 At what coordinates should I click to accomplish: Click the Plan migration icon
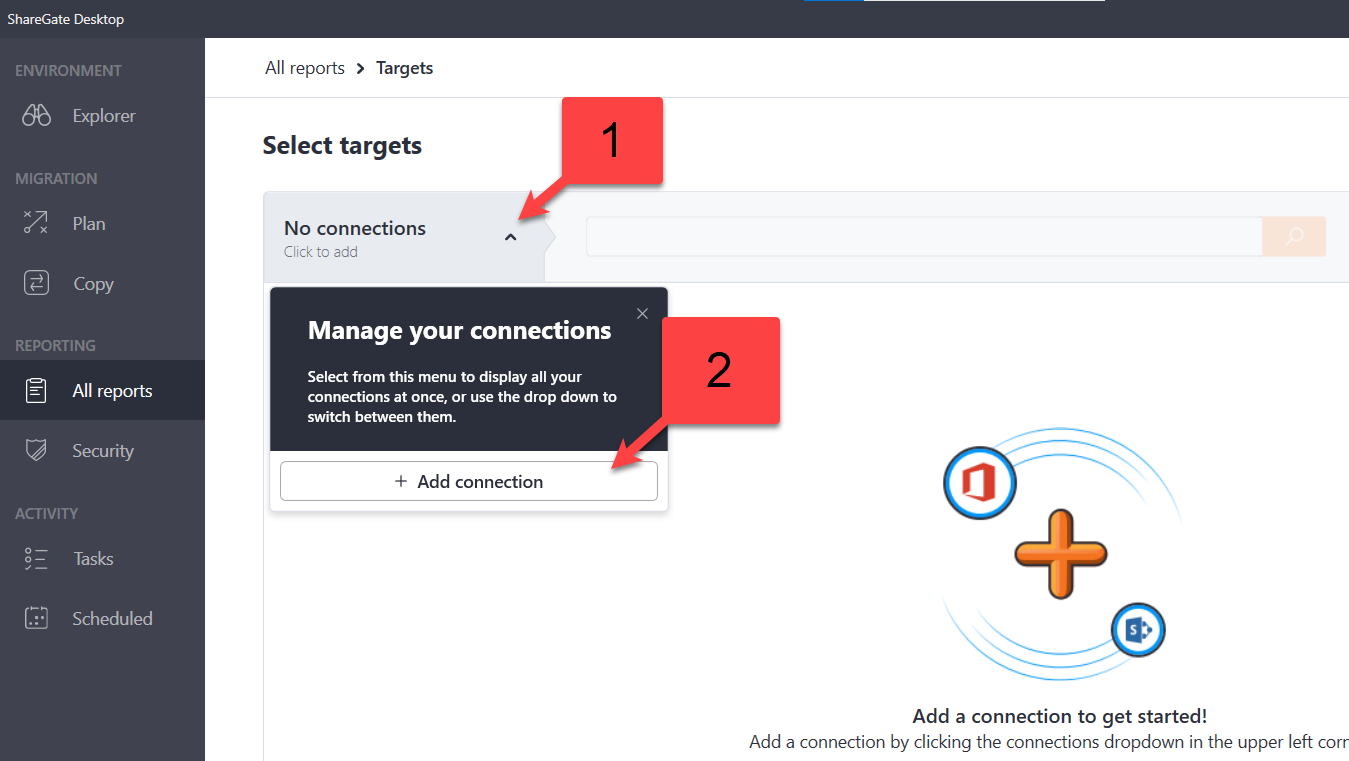(x=36, y=223)
